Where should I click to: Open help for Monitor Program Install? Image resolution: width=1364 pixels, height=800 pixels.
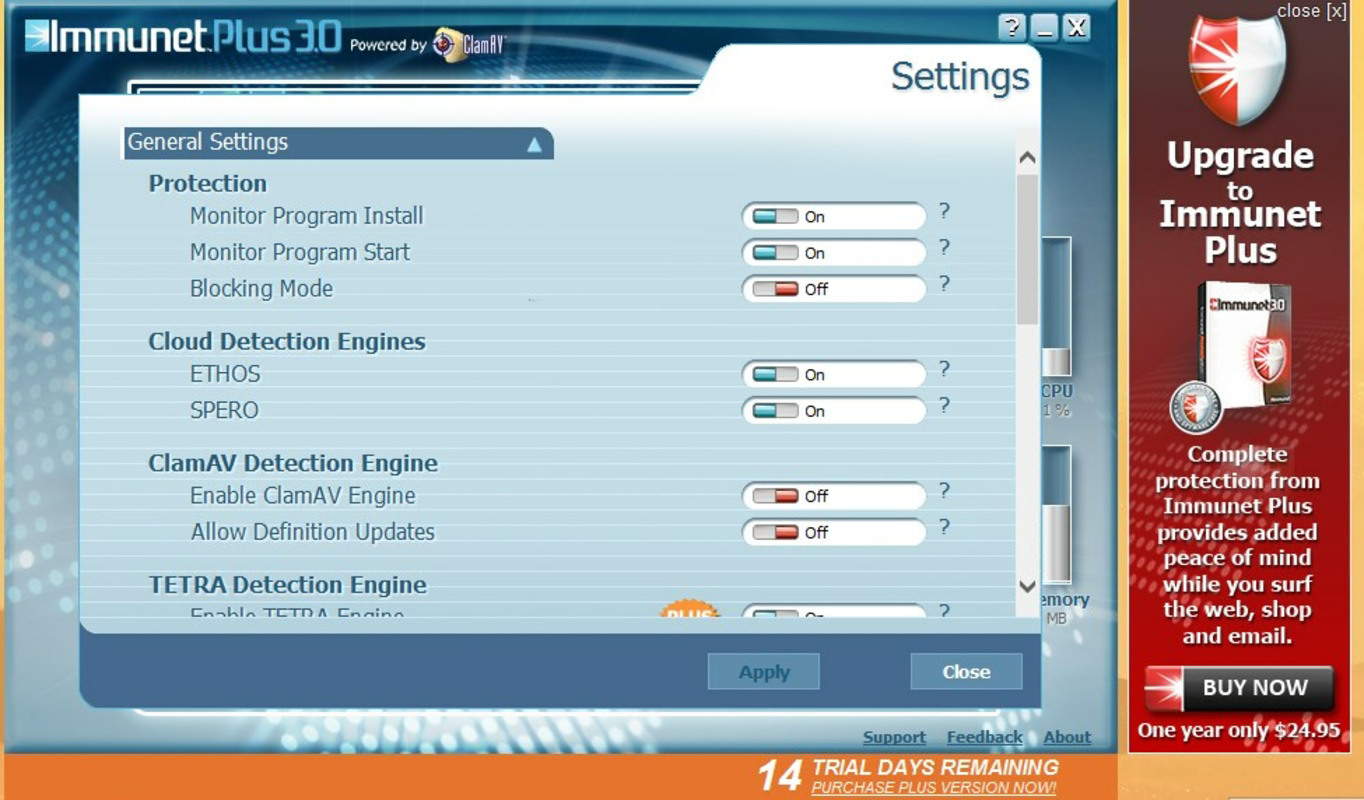click(x=944, y=212)
